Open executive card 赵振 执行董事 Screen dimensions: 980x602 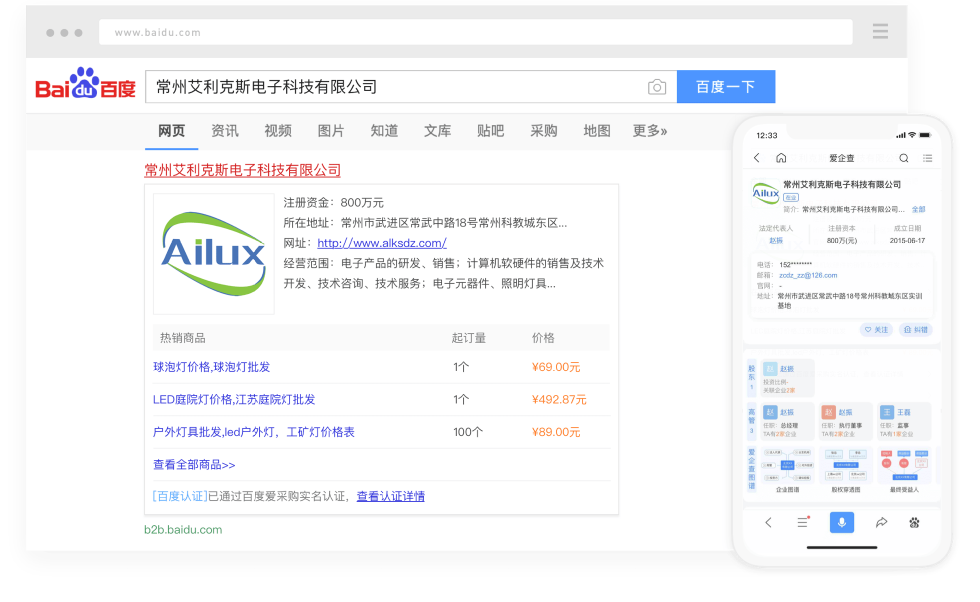coord(845,421)
